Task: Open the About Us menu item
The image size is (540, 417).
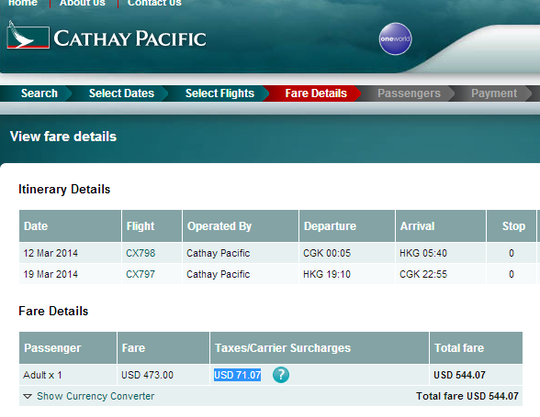Action: click(82, 3)
